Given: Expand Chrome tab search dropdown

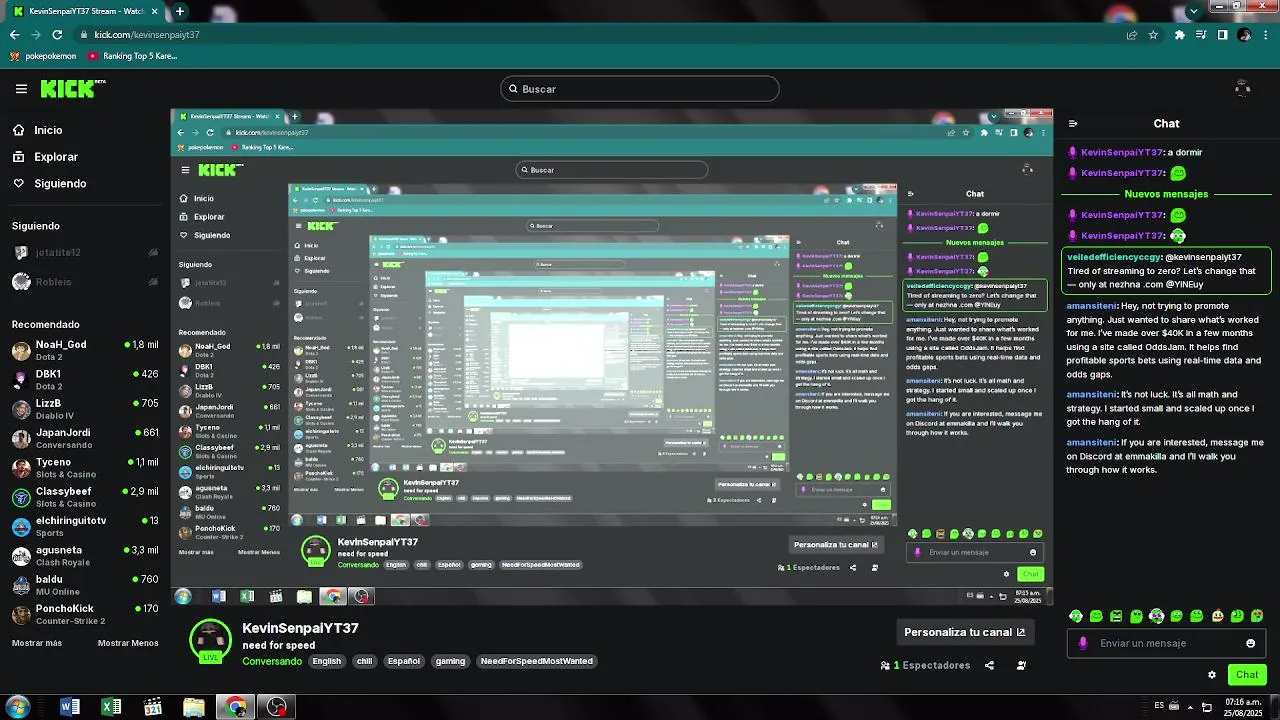Looking at the screenshot, I should point(1193,11).
